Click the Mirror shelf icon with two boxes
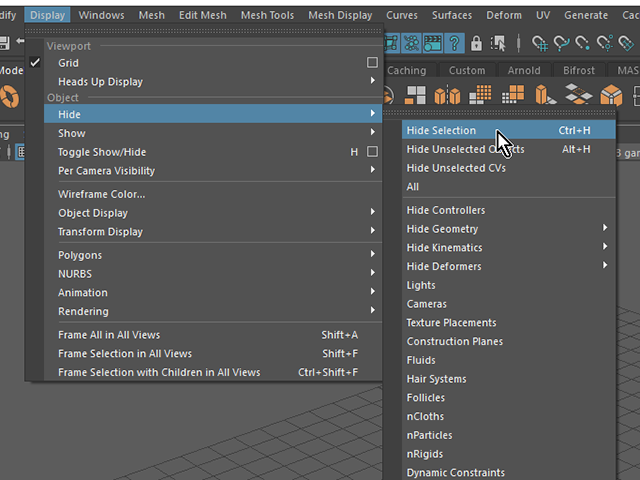This screenshot has width=640, height=480. point(447,95)
